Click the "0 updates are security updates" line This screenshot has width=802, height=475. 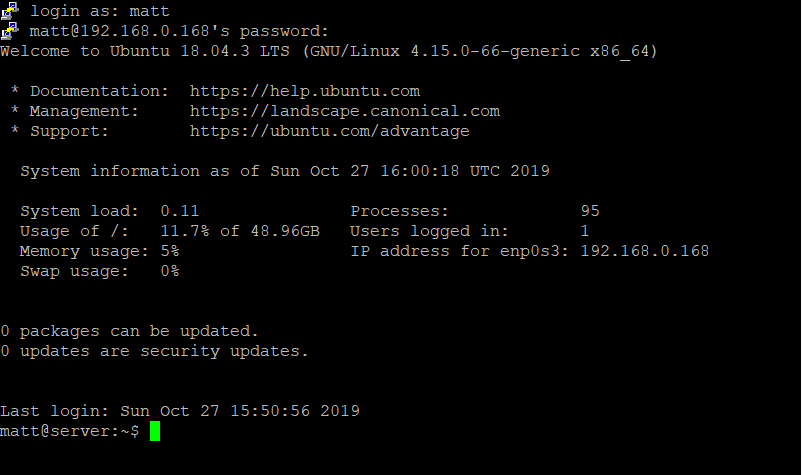click(154, 351)
